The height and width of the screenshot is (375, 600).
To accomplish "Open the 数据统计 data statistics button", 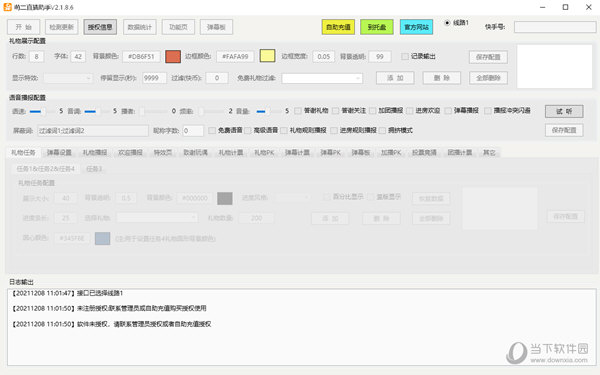I will (x=140, y=27).
